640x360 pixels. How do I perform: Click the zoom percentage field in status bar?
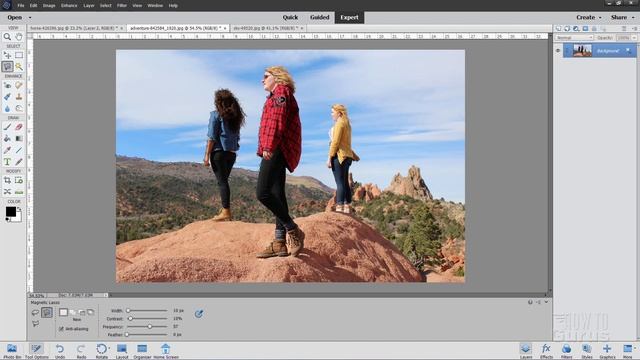[37, 295]
